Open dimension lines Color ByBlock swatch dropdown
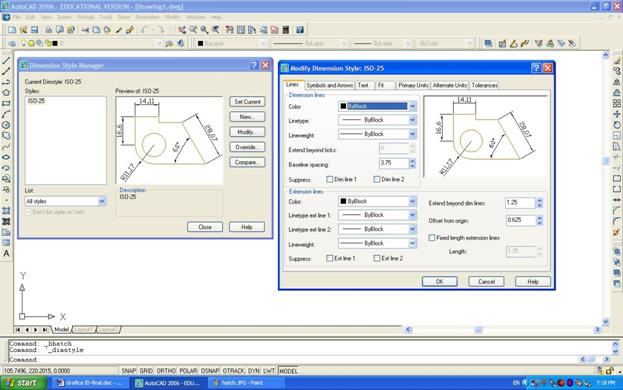623x390 pixels. point(377,106)
